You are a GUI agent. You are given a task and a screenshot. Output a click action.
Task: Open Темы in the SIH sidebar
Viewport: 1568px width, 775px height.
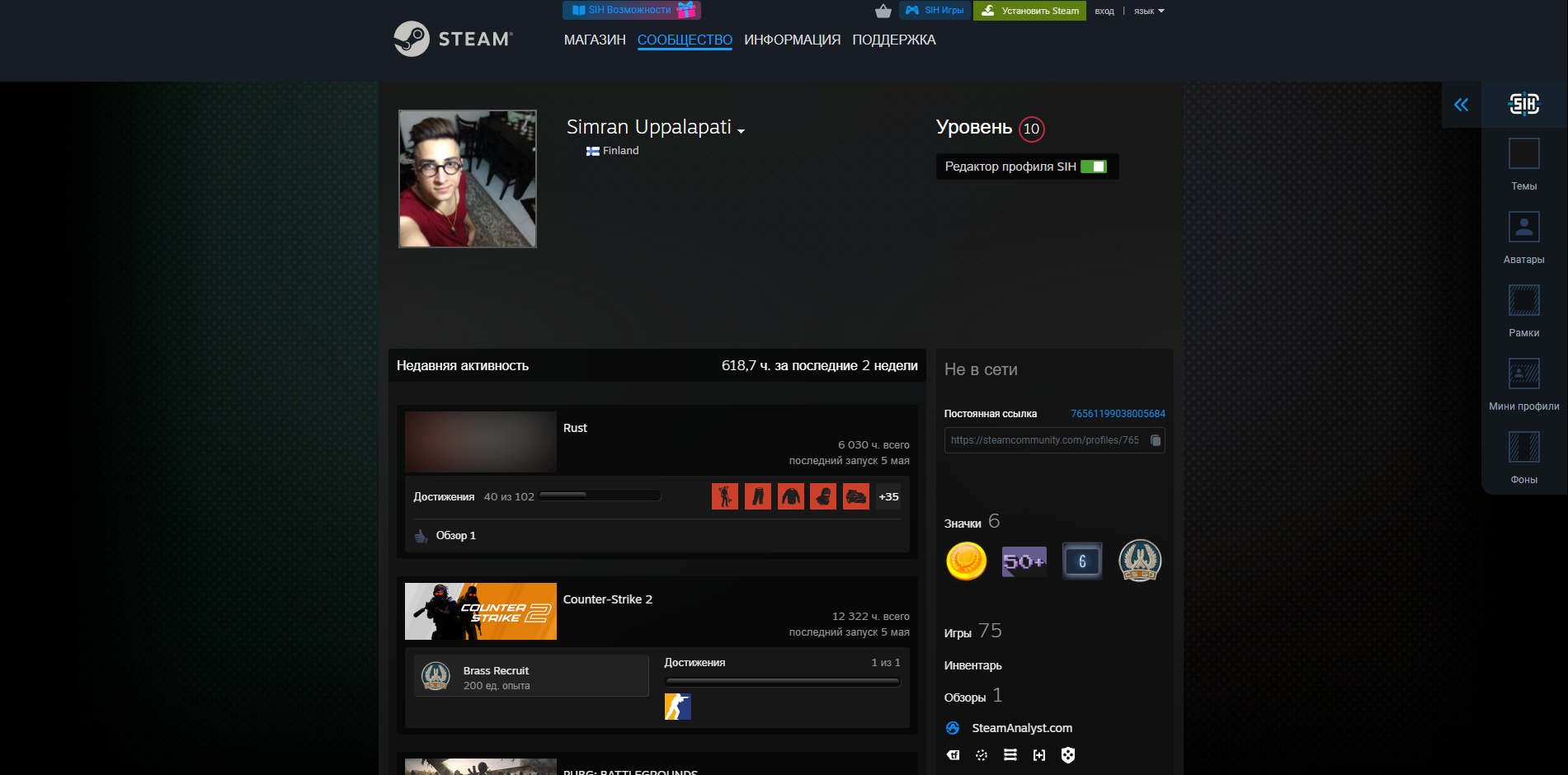pyautogui.click(x=1523, y=165)
